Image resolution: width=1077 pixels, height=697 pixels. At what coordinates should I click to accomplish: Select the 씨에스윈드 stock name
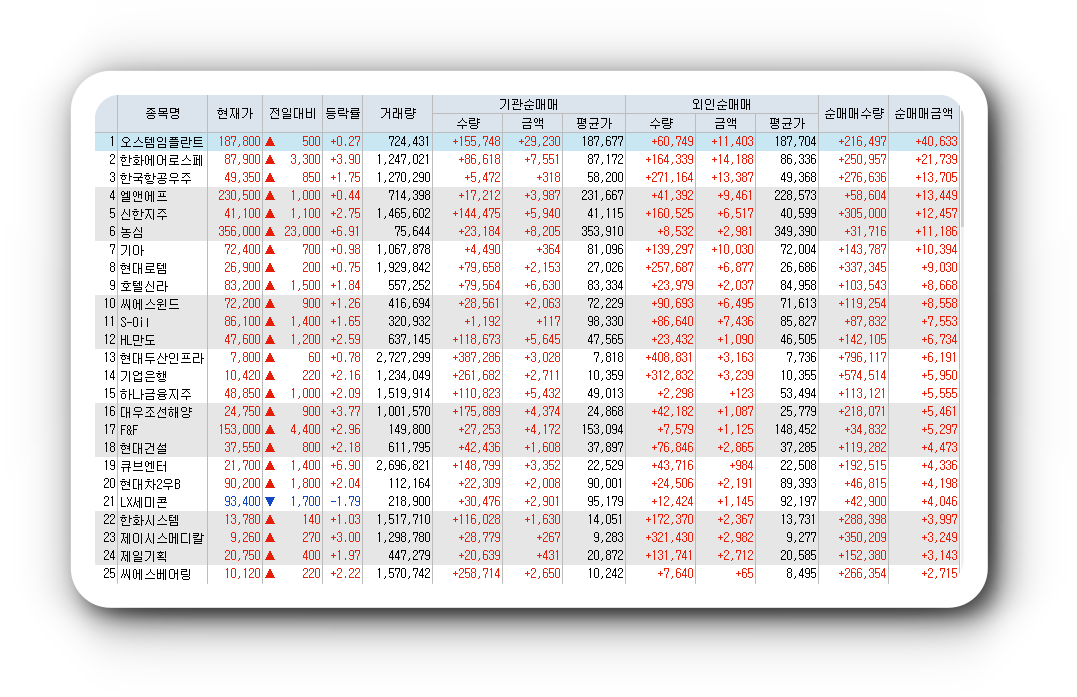pos(150,304)
